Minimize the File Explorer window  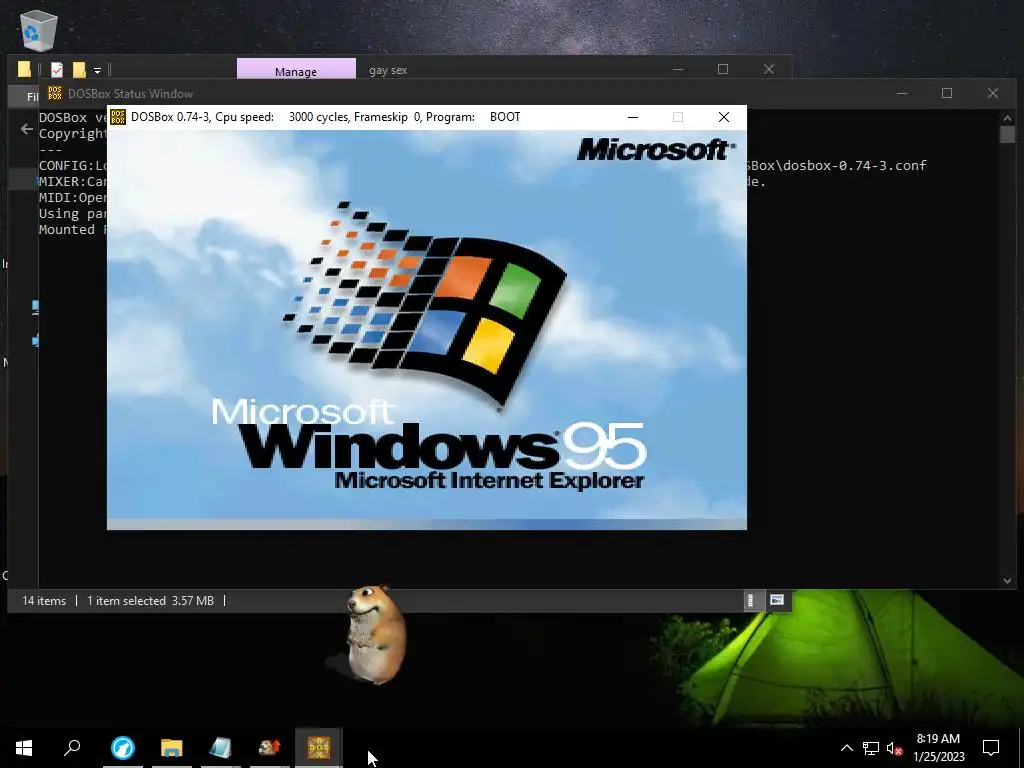click(678, 69)
